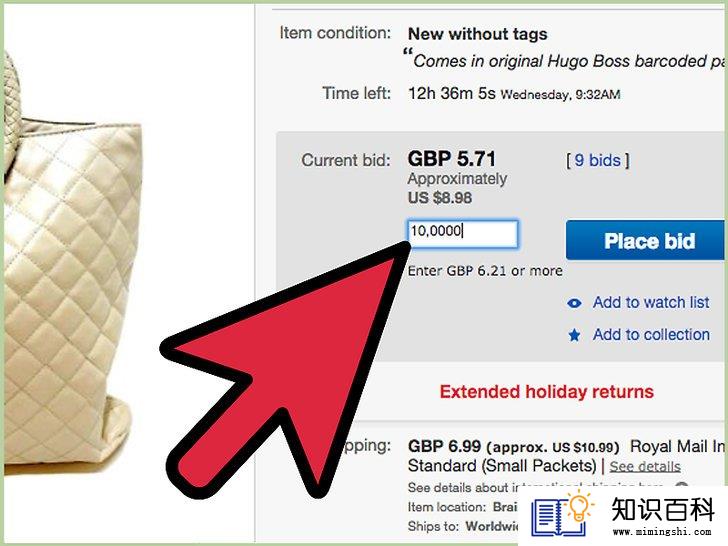Screen dimensions: 728x546
Task: Open See details shipping link
Action: (645, 466)
